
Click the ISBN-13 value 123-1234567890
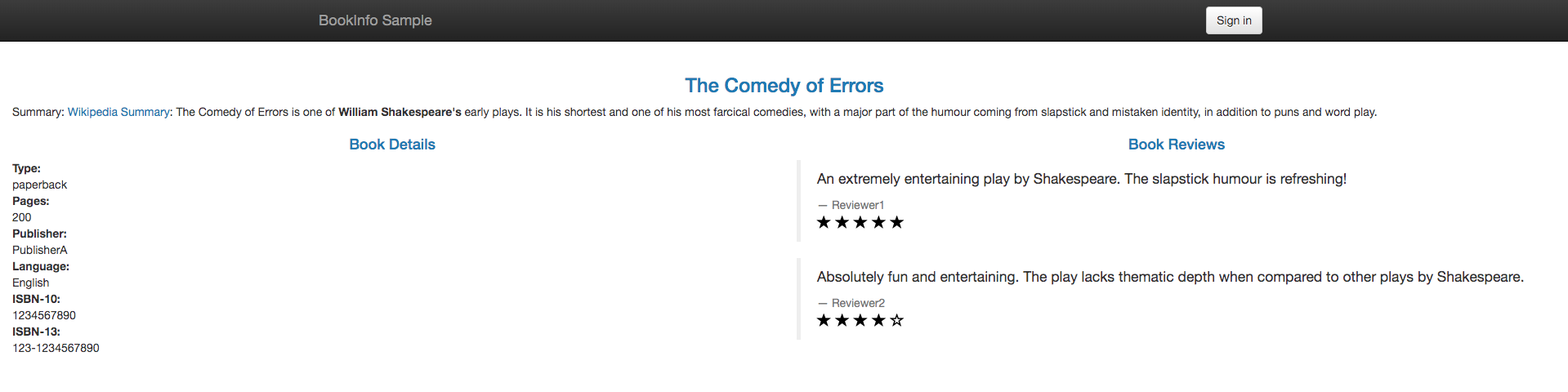56,348
